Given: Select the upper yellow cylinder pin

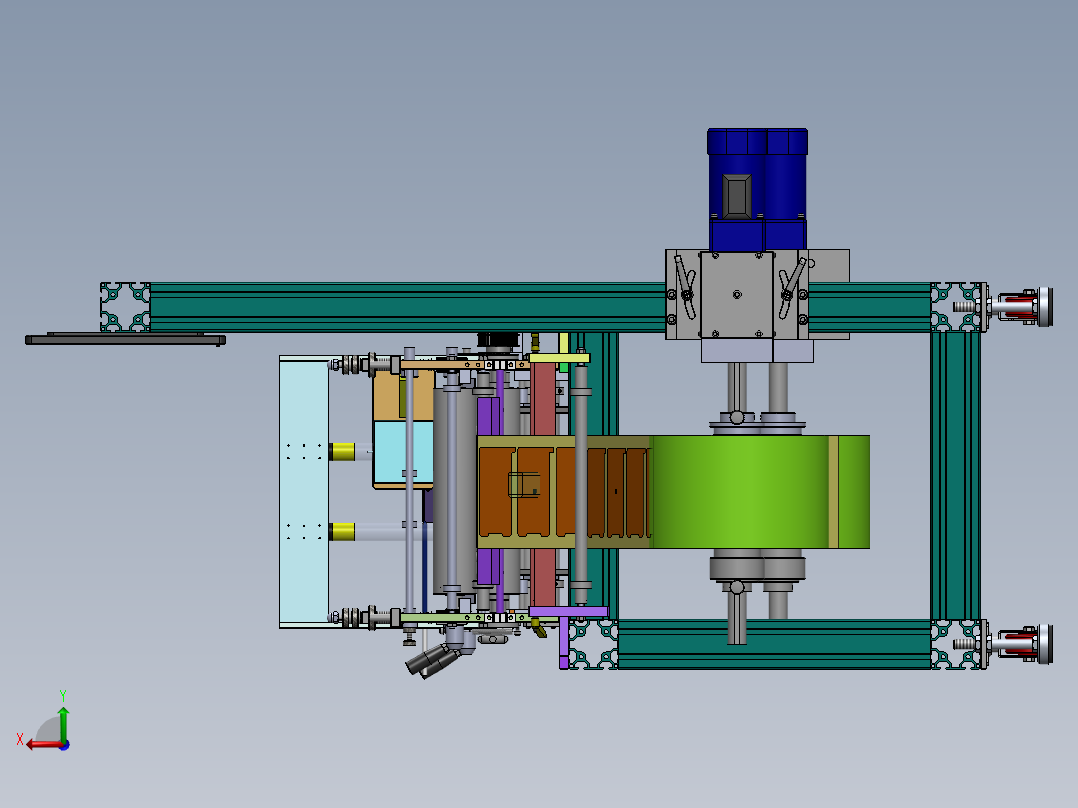Looking at the screenshot, I should tap(342, 452).
